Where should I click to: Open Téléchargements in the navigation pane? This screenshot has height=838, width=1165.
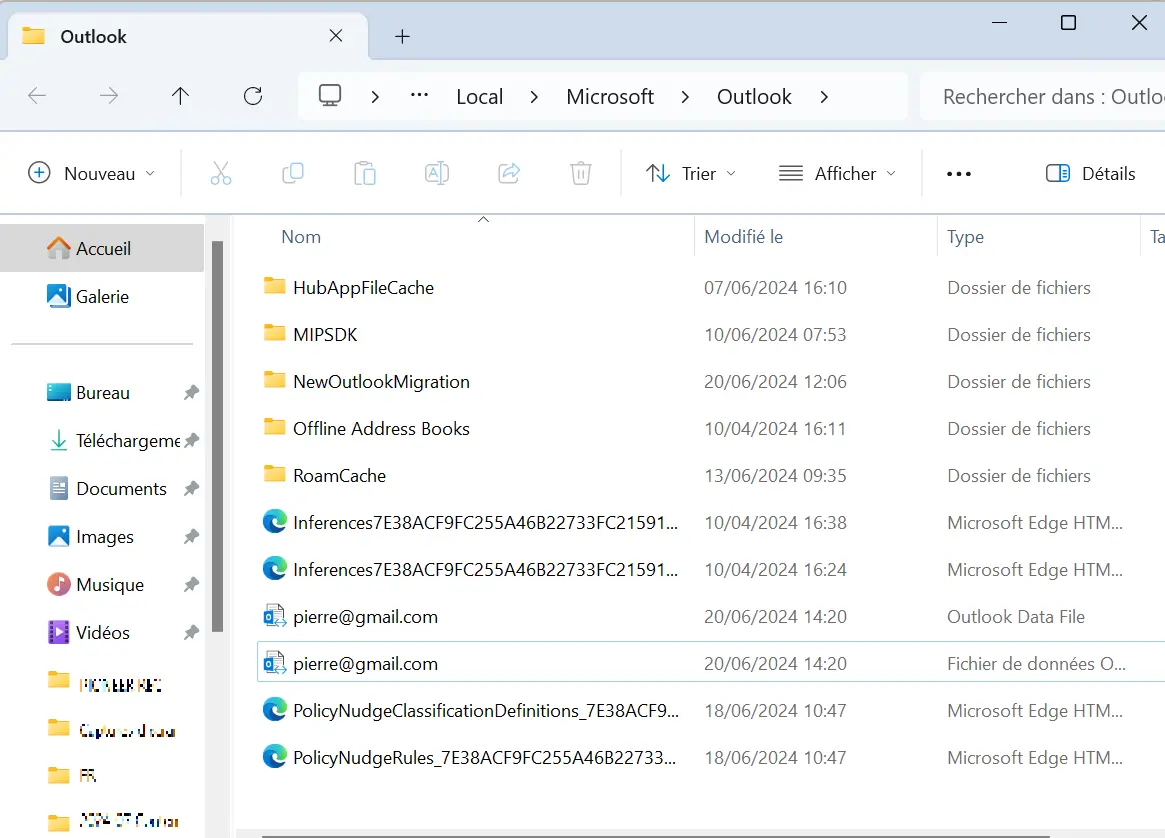coord(102,441)
